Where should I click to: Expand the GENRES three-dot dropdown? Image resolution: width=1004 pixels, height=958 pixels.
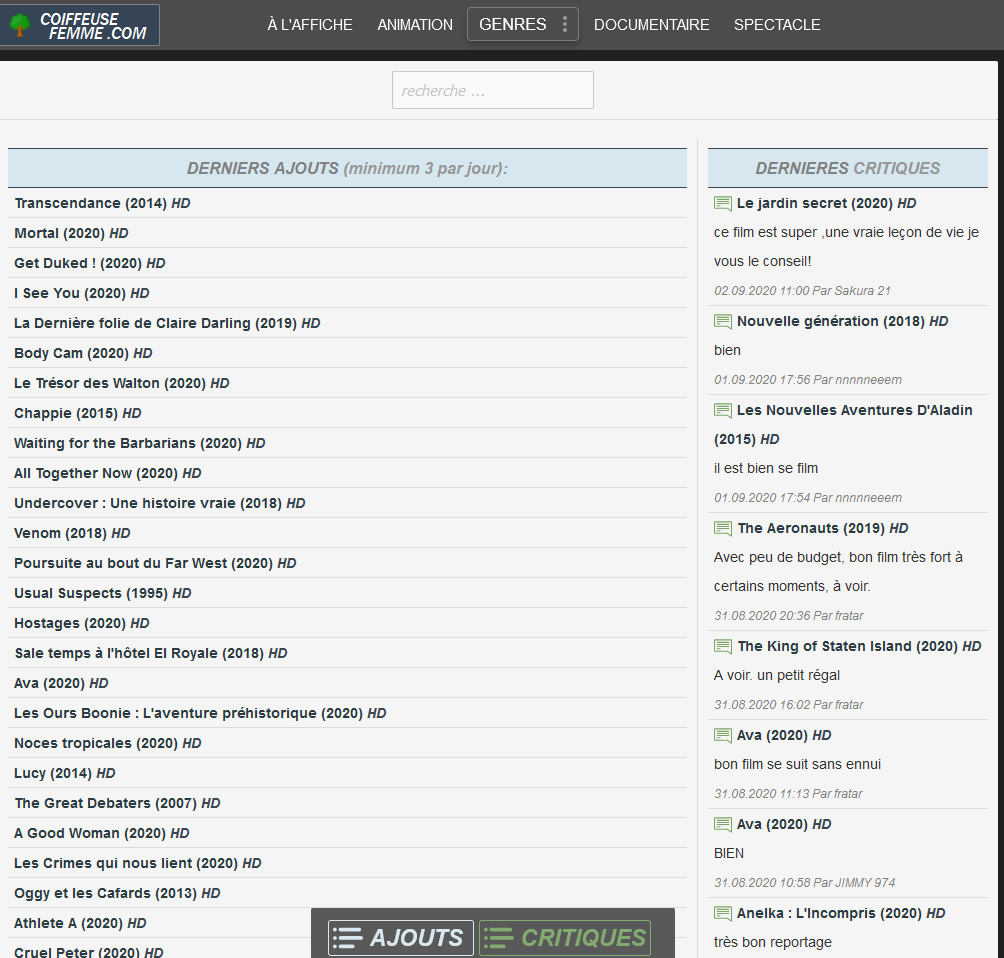[565, 24]
